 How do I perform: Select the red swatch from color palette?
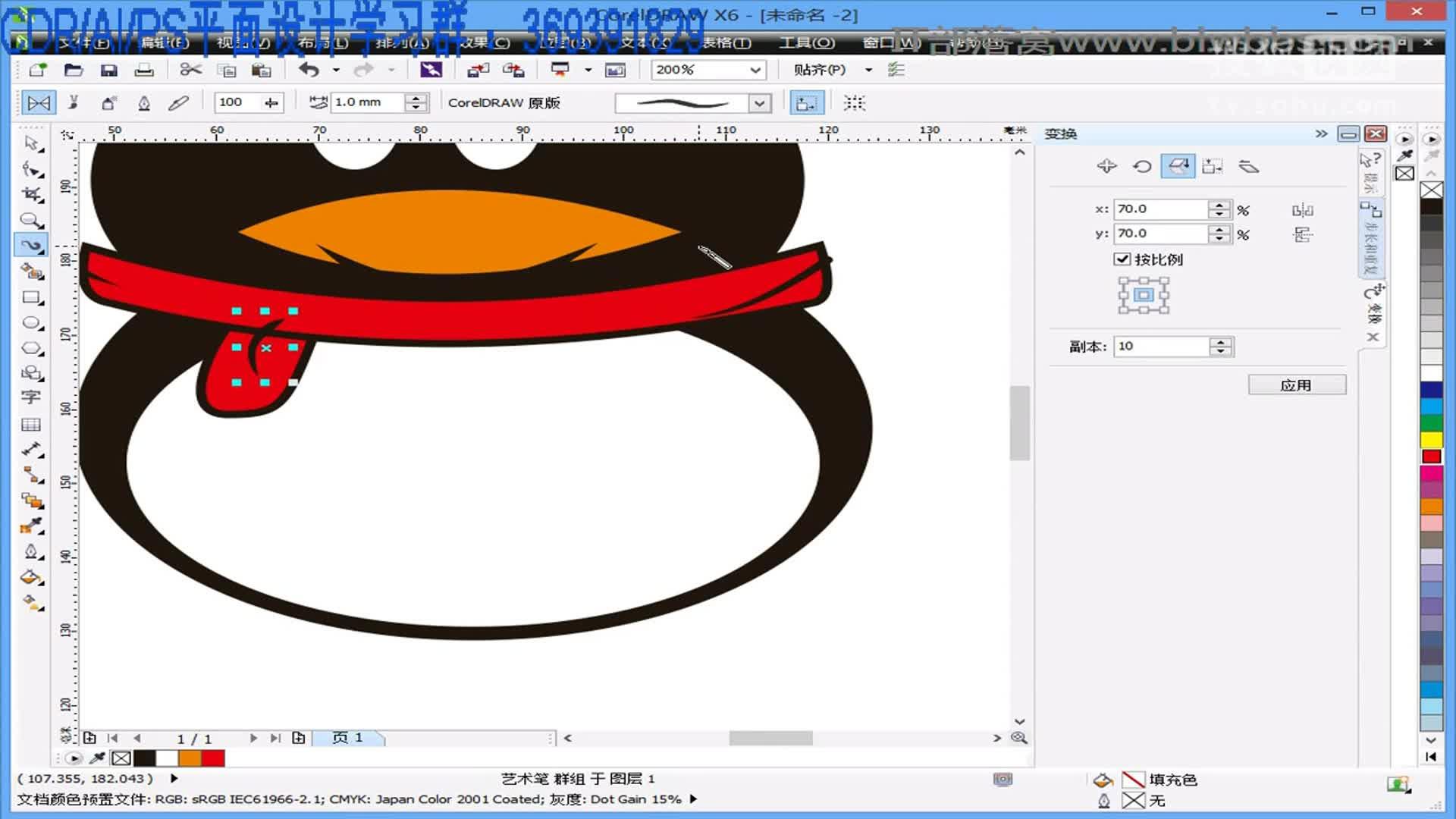point(1430,455)
